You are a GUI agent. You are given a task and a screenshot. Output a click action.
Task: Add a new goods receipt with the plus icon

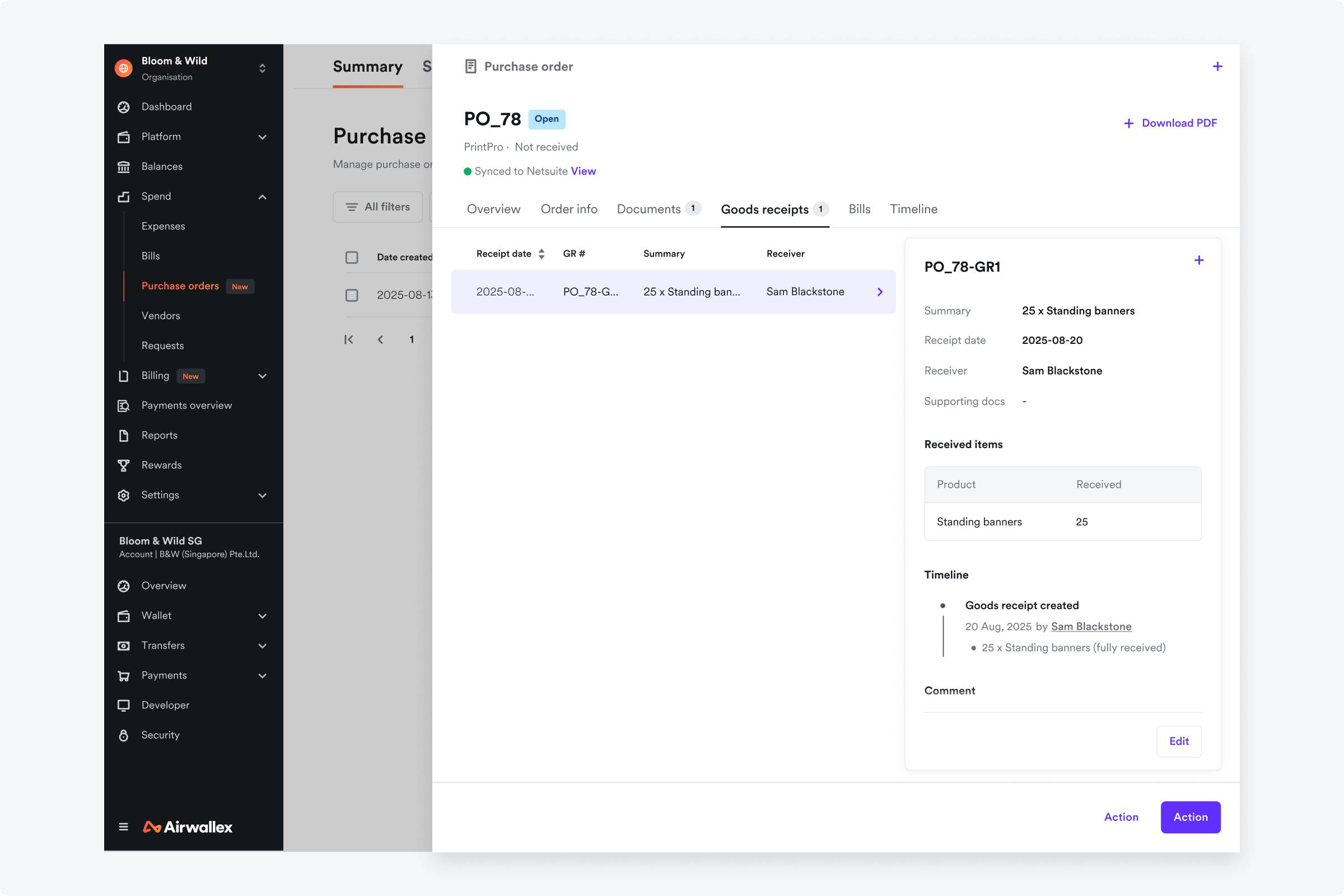pos(1200,260)
